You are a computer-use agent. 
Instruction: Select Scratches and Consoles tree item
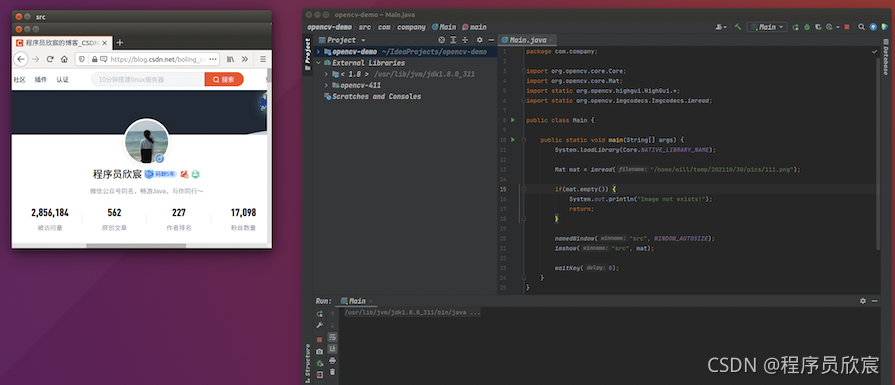pos(372,96)
